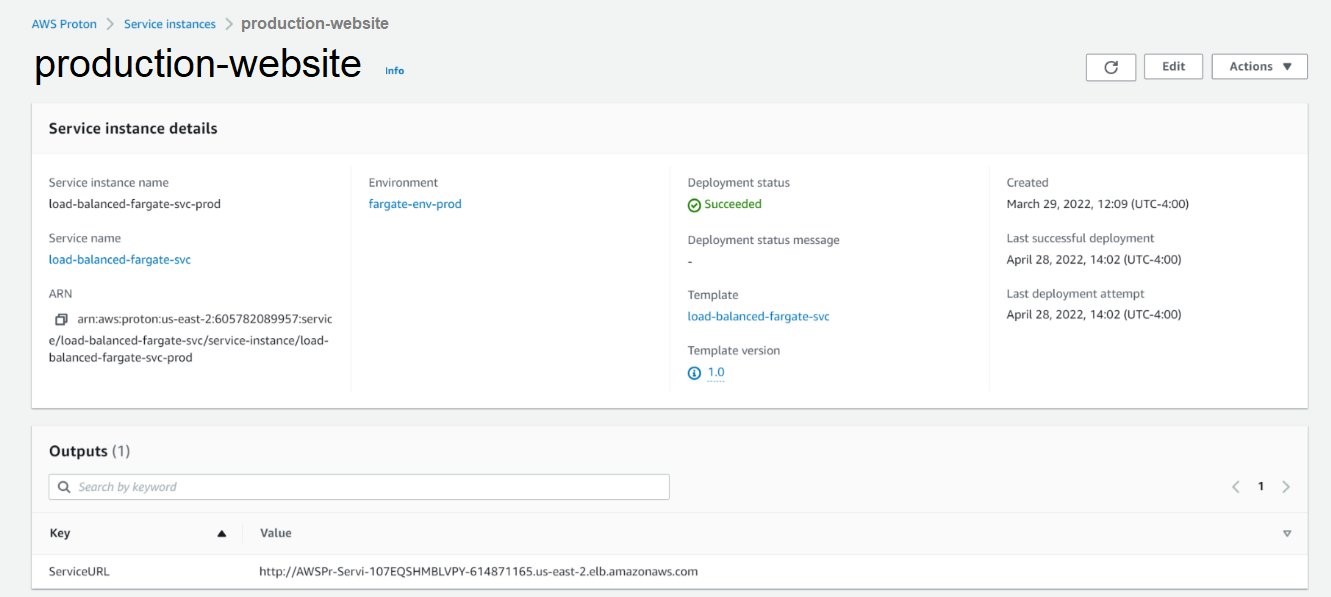
Task: Copy the ARN with the copy icon
Action: [61, 320]
